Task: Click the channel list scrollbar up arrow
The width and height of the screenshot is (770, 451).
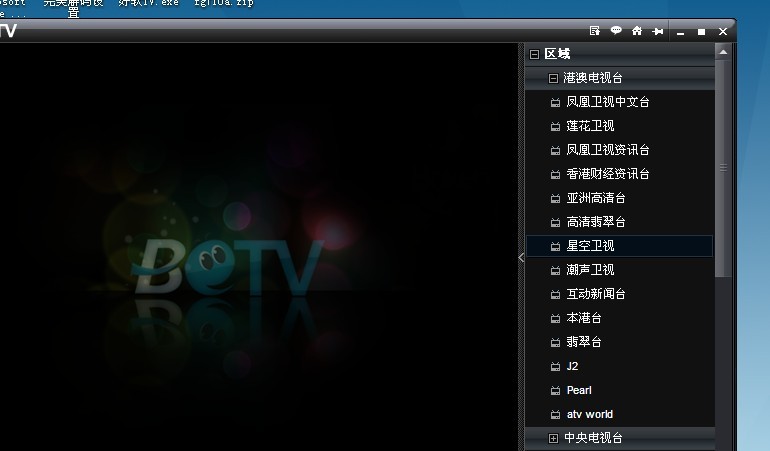Action: coord(723,52)
